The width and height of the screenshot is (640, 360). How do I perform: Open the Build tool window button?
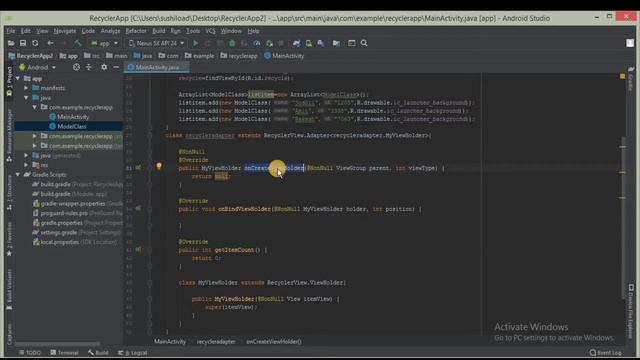(x=98, y=353)
